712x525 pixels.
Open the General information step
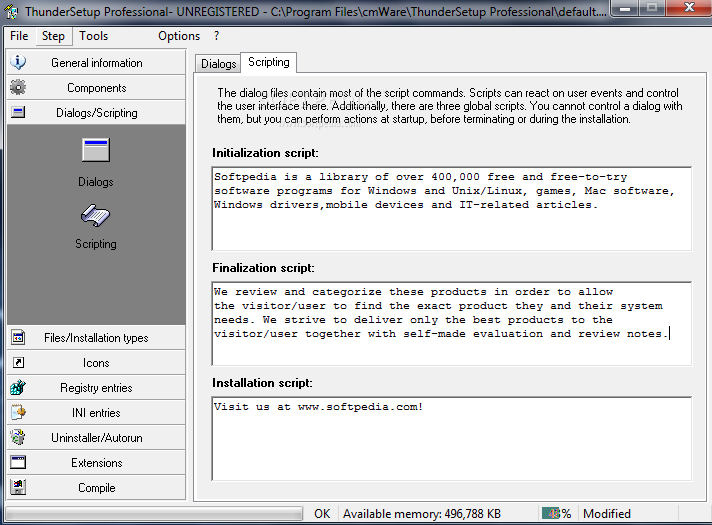(96, 62)
